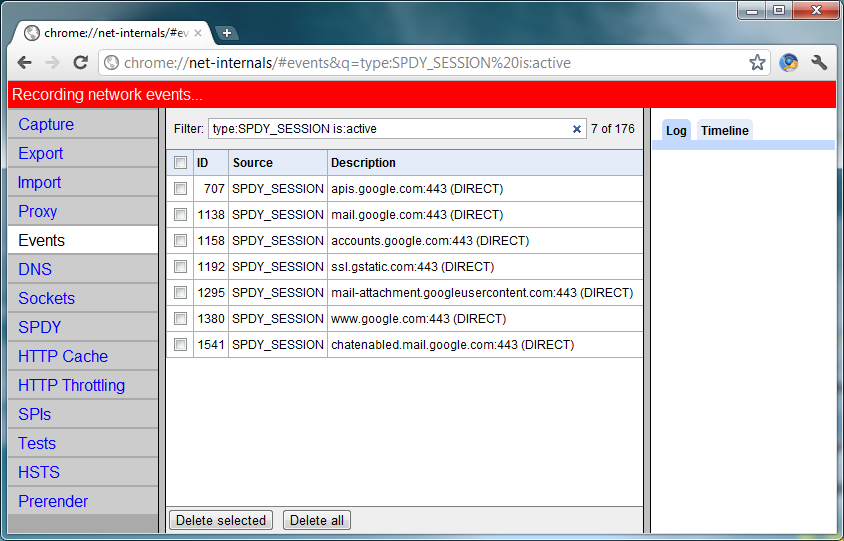The width and height of the screenshot is (844, 541).
Task: Maximize the Chrome window
Action: click(x=778, y=10)
